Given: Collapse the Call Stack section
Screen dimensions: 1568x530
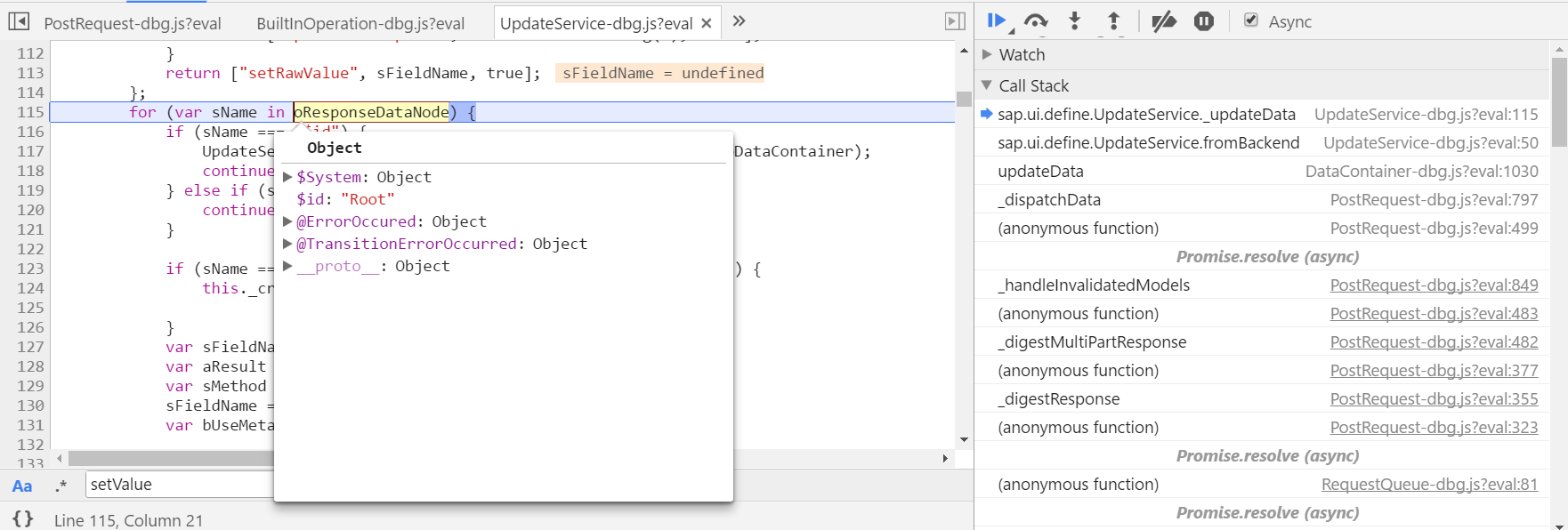Looking at the screenshot, I should [x=987, y=85].
